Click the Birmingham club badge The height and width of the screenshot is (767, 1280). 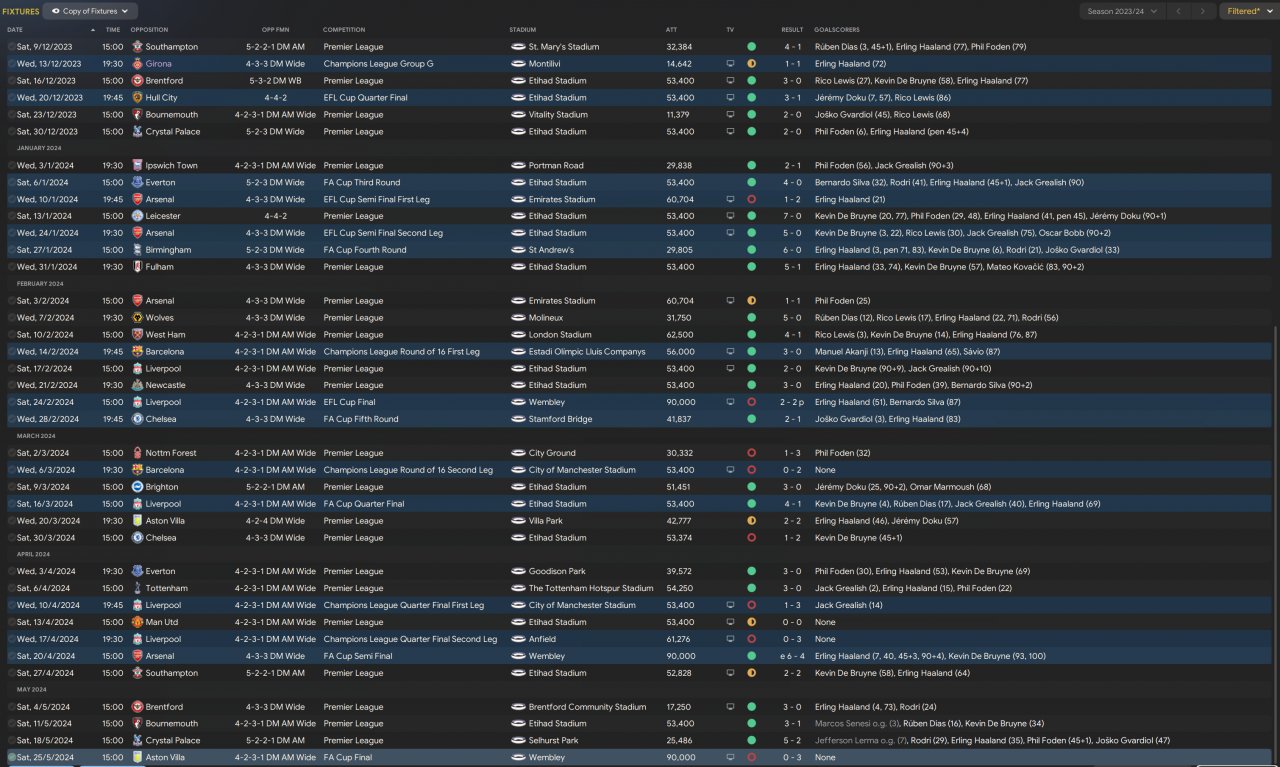(137, 250)
